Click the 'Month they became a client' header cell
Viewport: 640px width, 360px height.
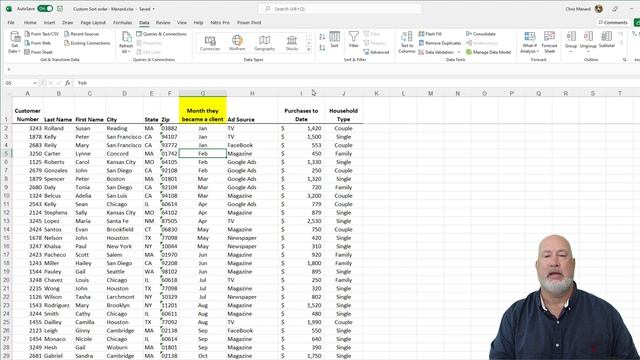202,110
